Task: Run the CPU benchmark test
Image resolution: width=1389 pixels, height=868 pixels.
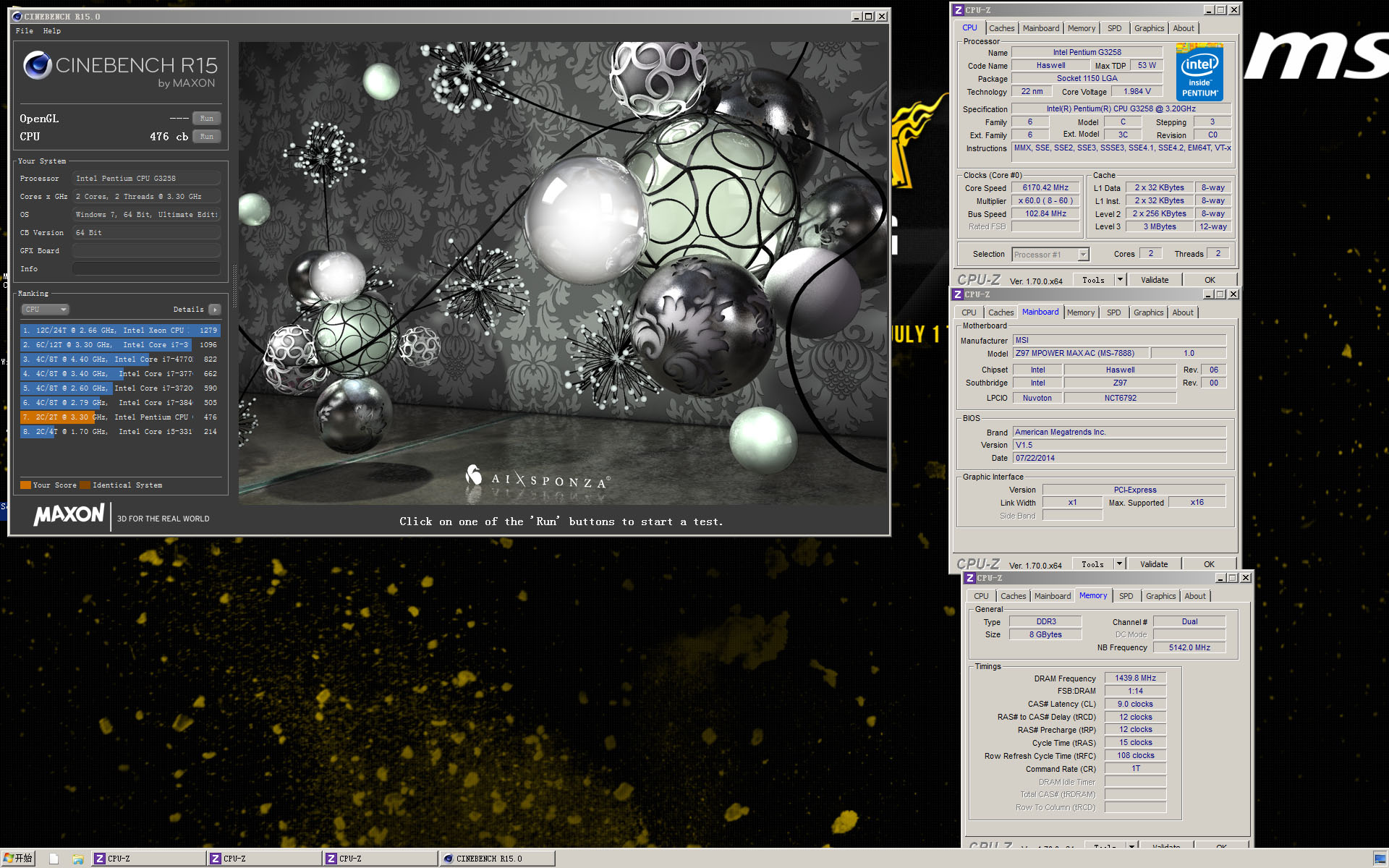Action: [207, 137]
